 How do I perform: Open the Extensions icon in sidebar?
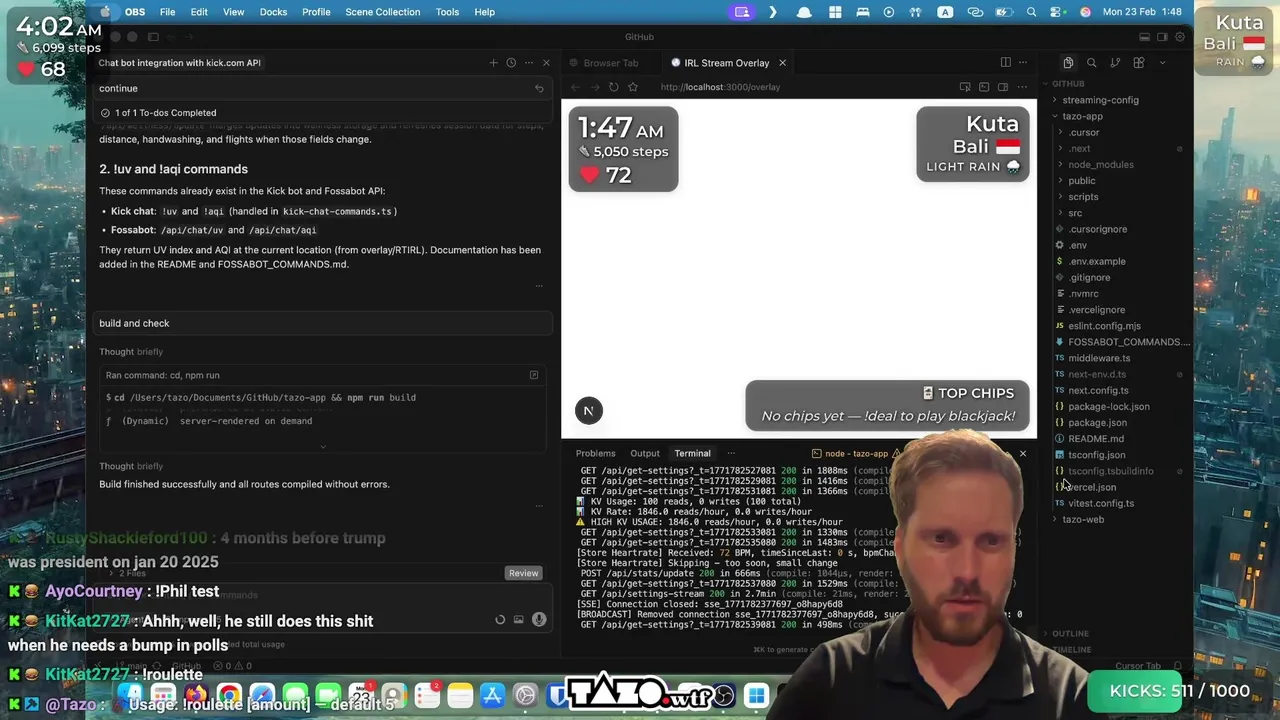(1138, 63)
